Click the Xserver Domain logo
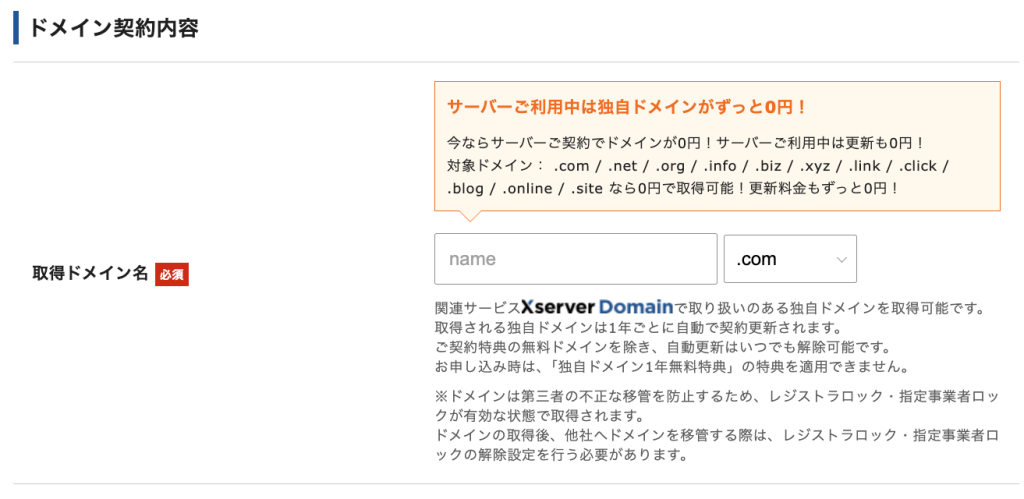Viewport: 1024px width, 499px height. point(596,307)
